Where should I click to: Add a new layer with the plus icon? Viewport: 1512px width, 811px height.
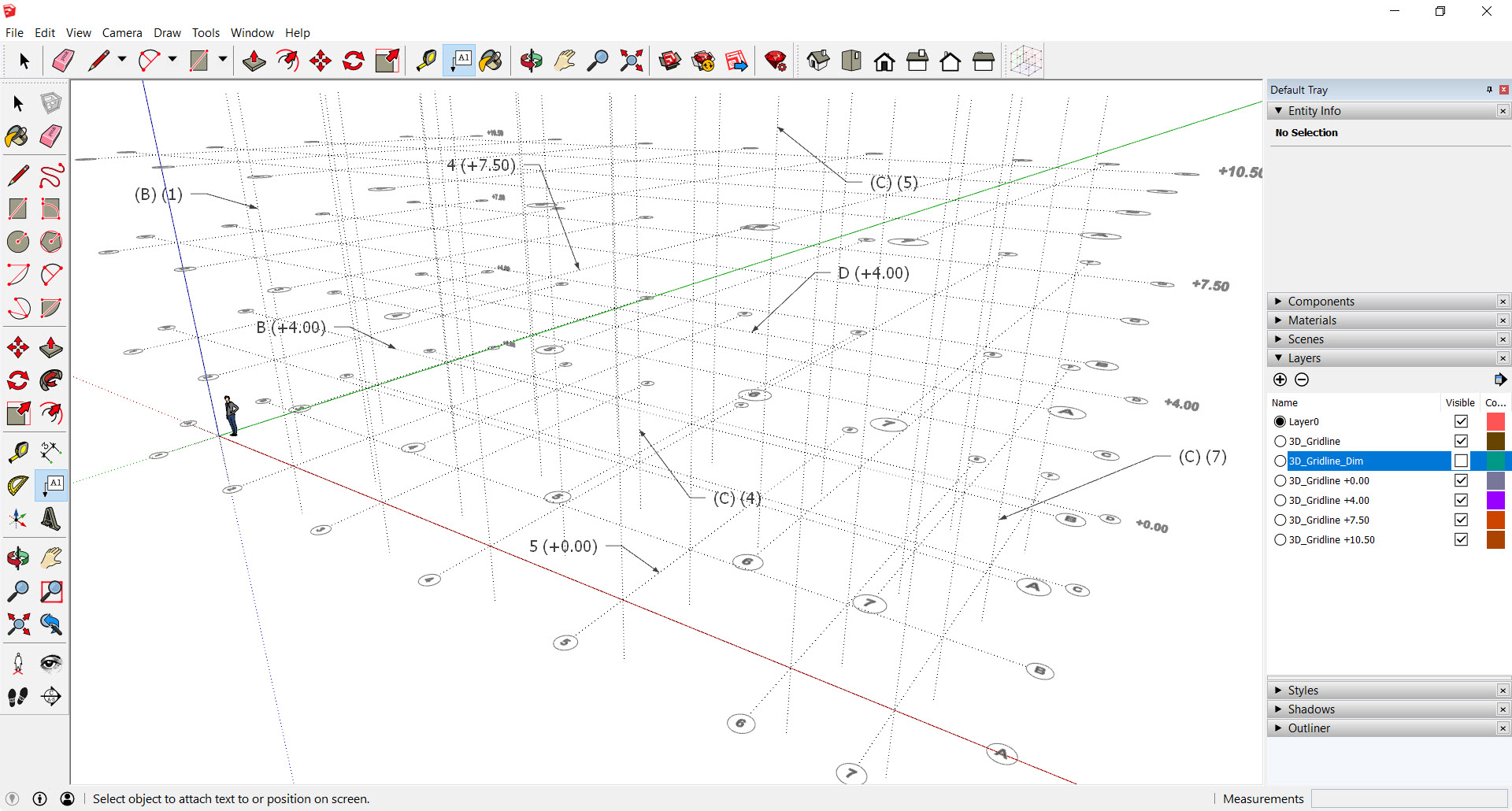click(x=1279, y=380)
